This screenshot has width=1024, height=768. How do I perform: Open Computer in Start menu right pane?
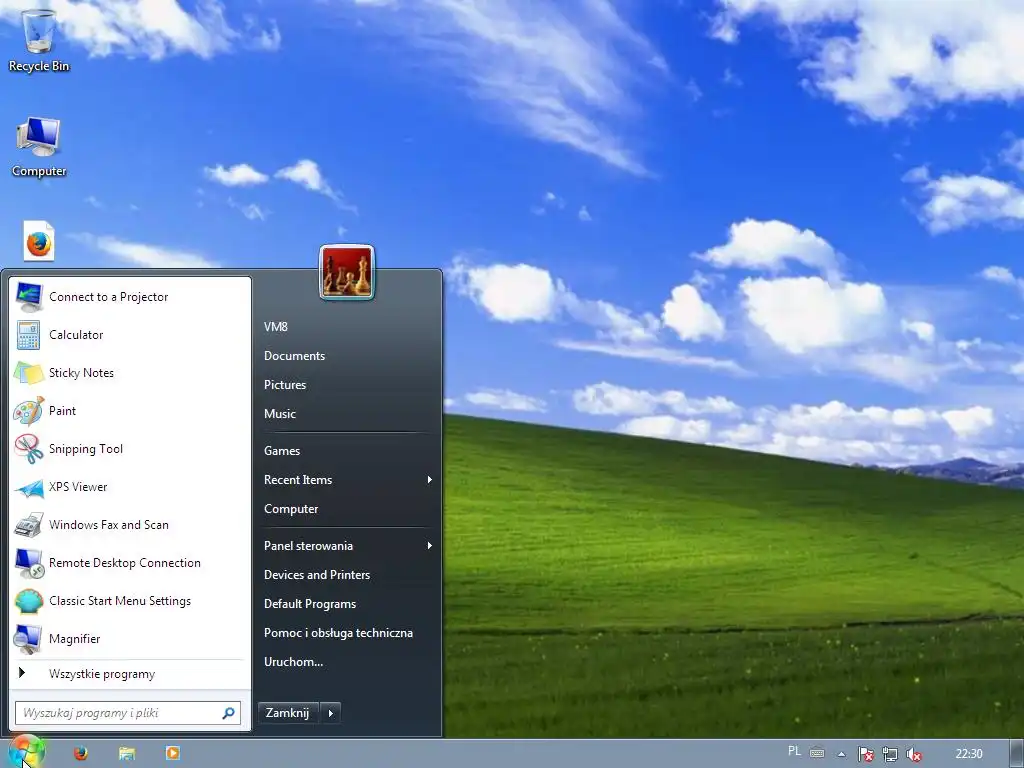tap(291, 509)
